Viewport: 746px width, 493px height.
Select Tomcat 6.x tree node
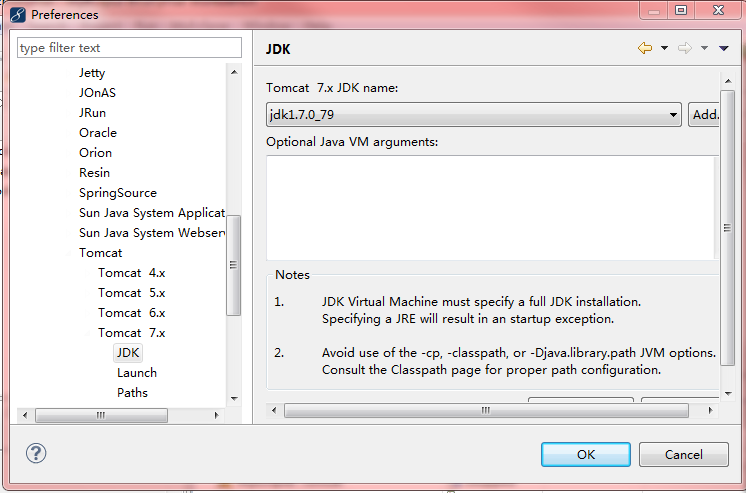132,313
